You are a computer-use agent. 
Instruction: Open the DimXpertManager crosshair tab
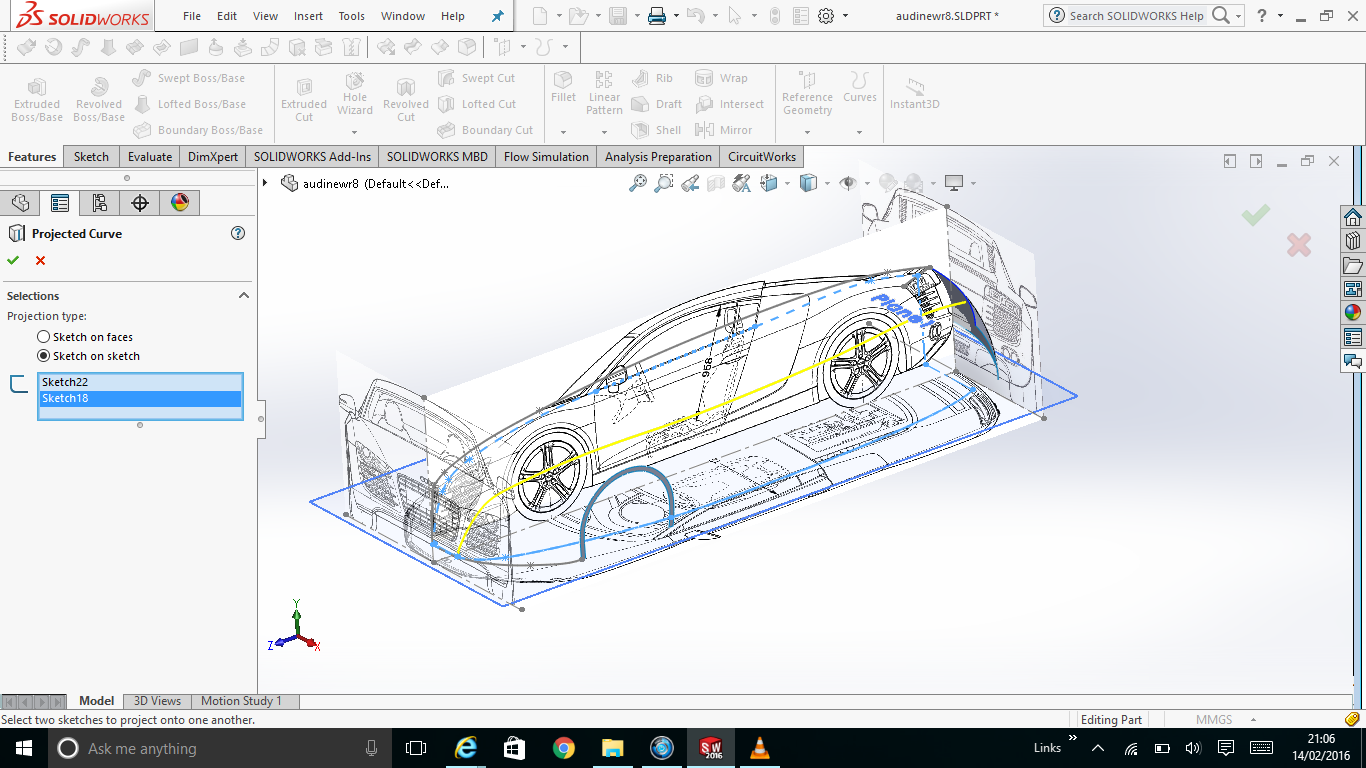point(140,203)
